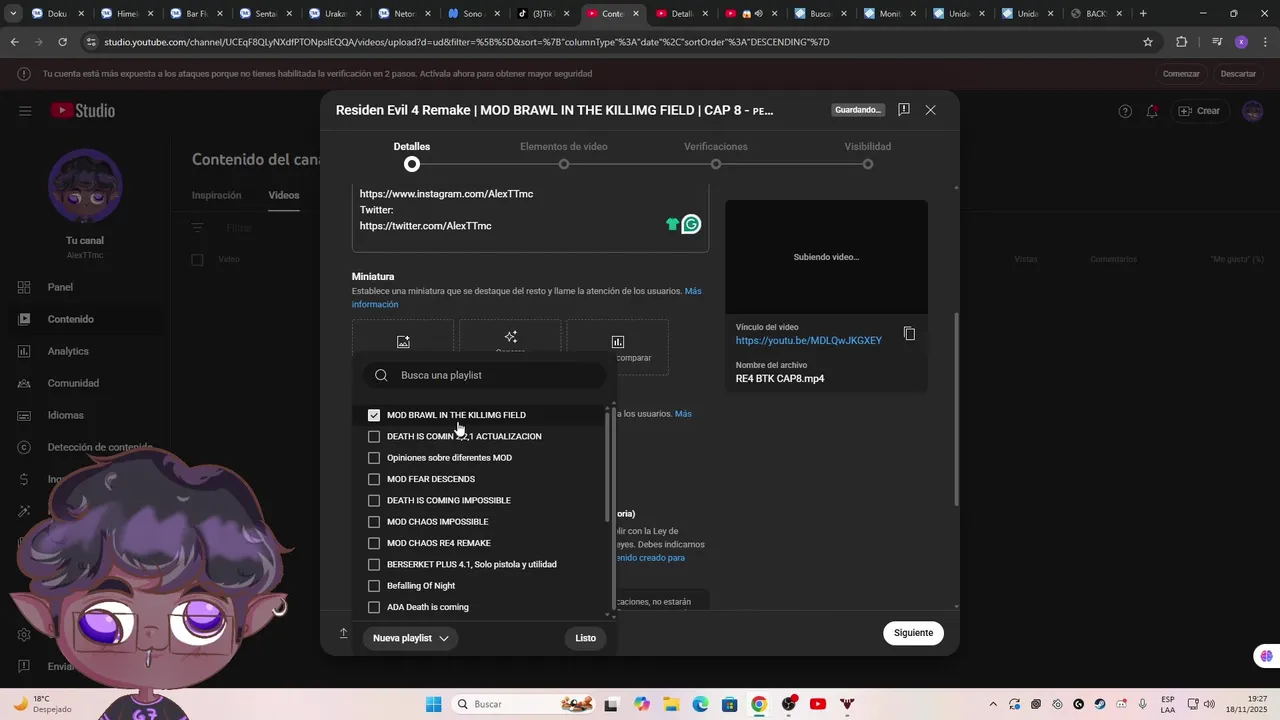Open the Windows Start menu

[x=433, y=704]
